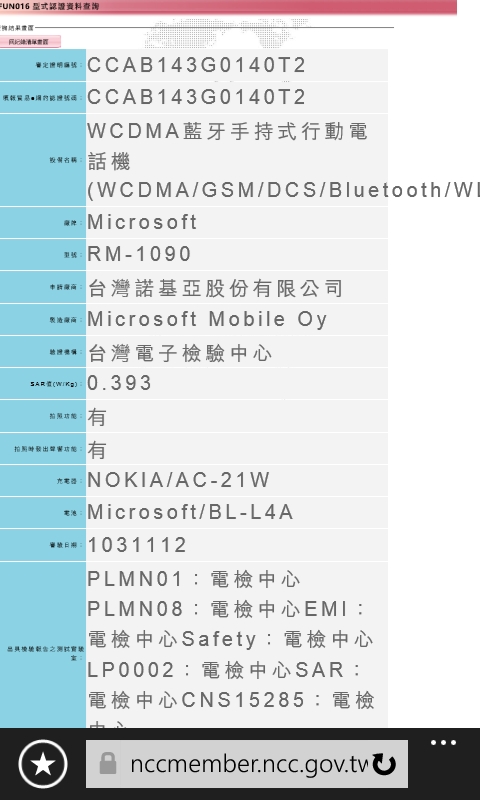Click the LP0002 test report line

(224, 670)
